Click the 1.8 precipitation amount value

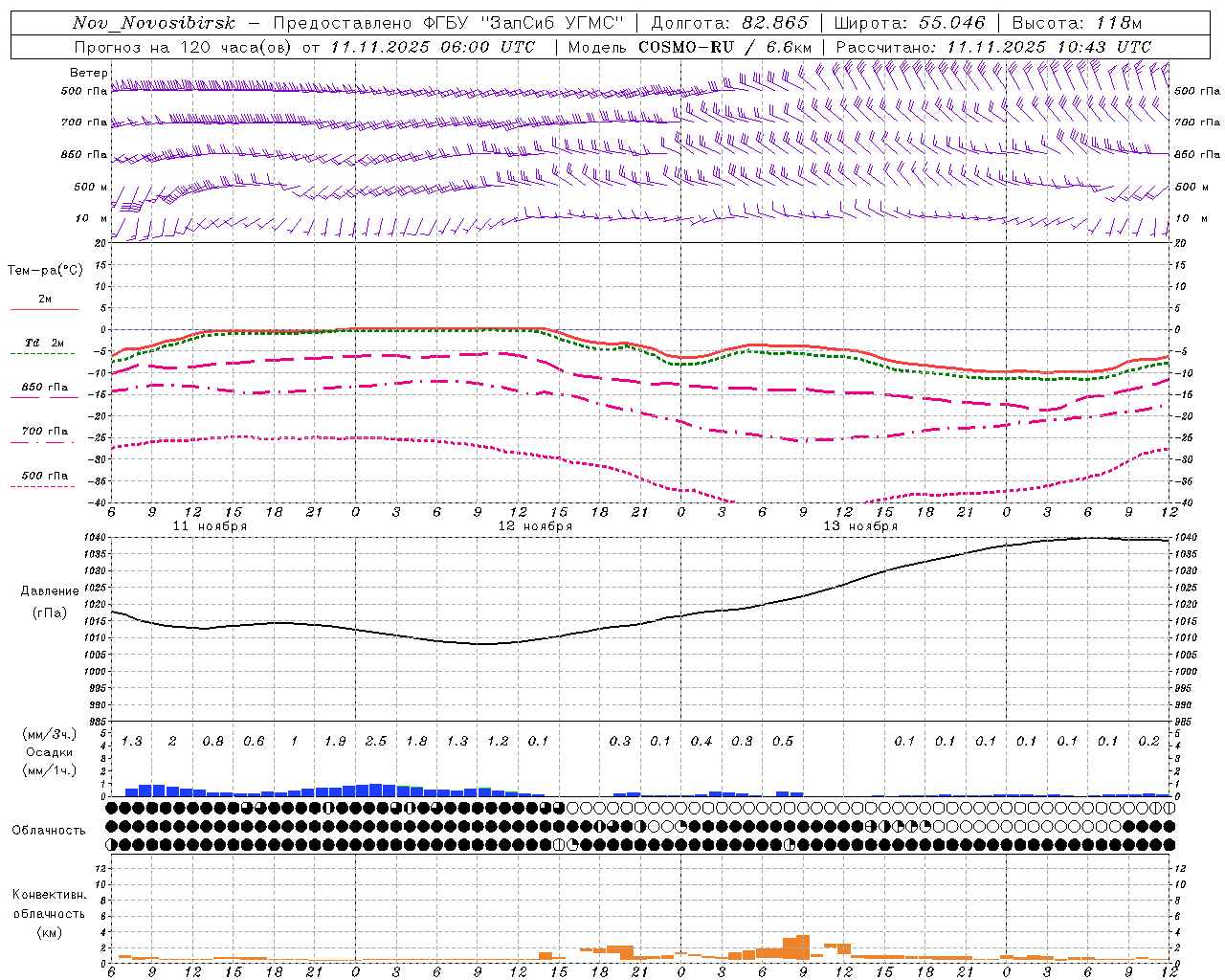point(416,742)
